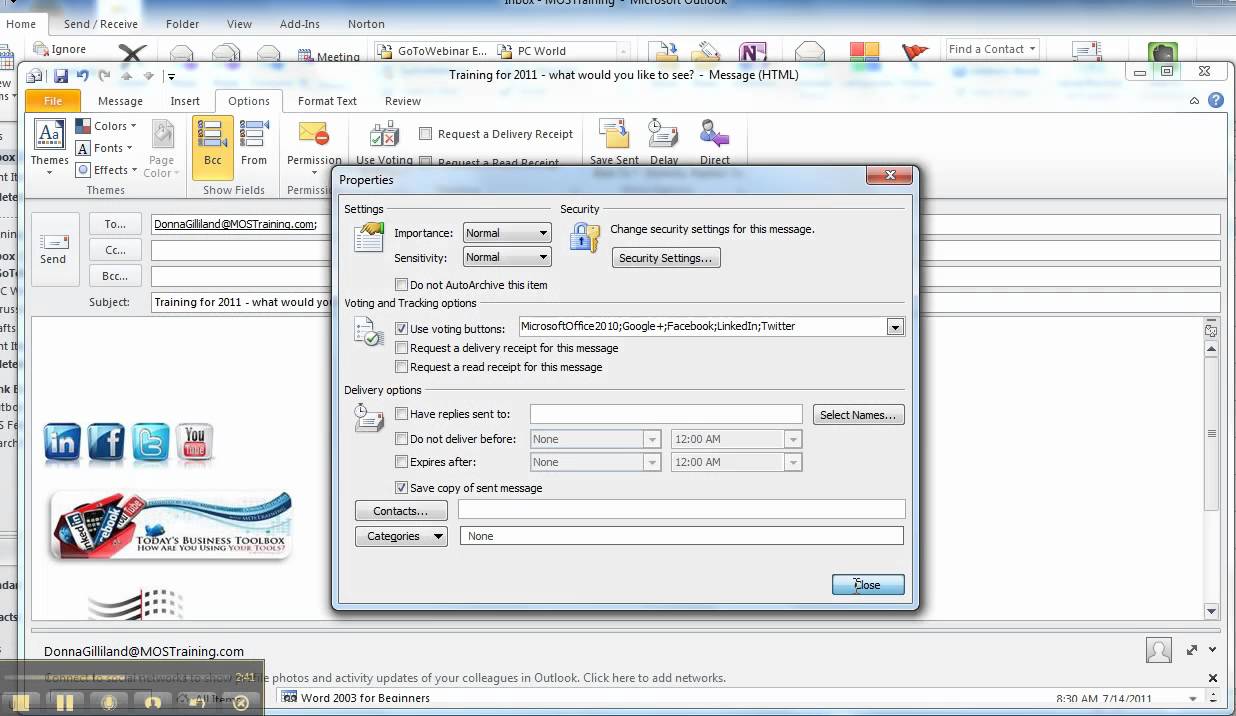
Task: Click the Facebook icon in signature
Action: [x=106, y=441]
